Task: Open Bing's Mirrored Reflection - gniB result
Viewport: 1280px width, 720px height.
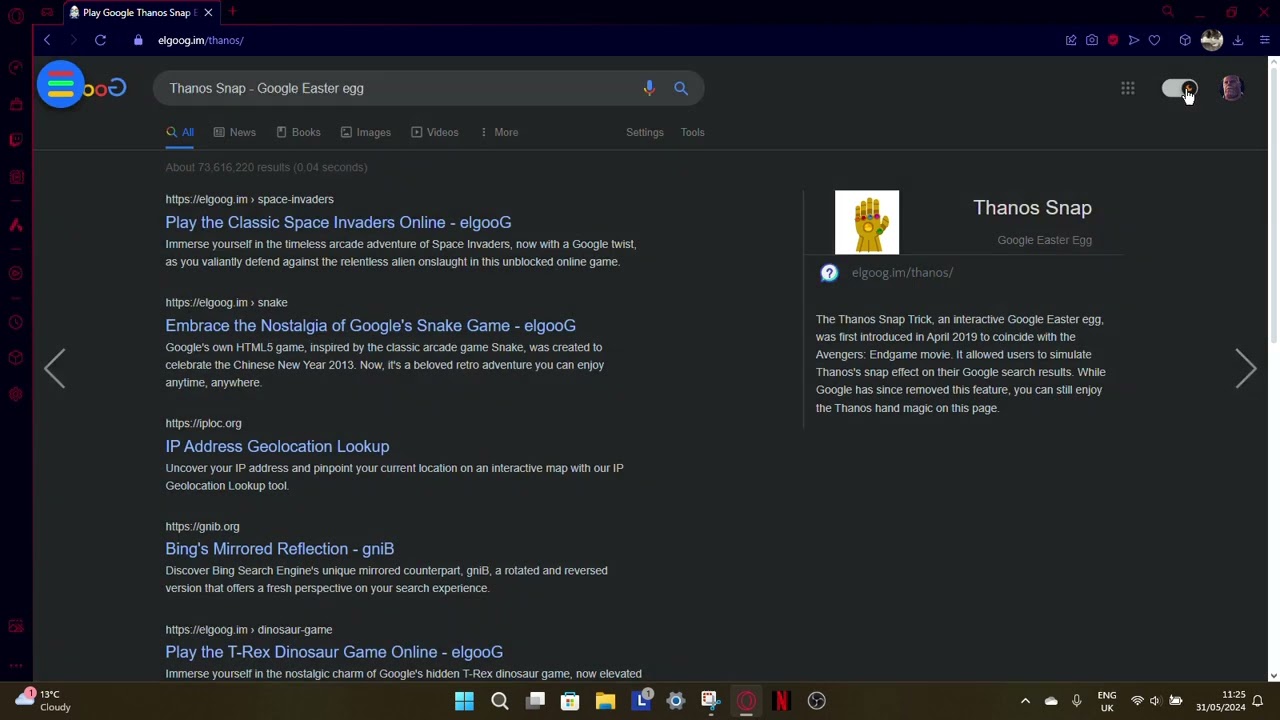Action: [279, 548]
